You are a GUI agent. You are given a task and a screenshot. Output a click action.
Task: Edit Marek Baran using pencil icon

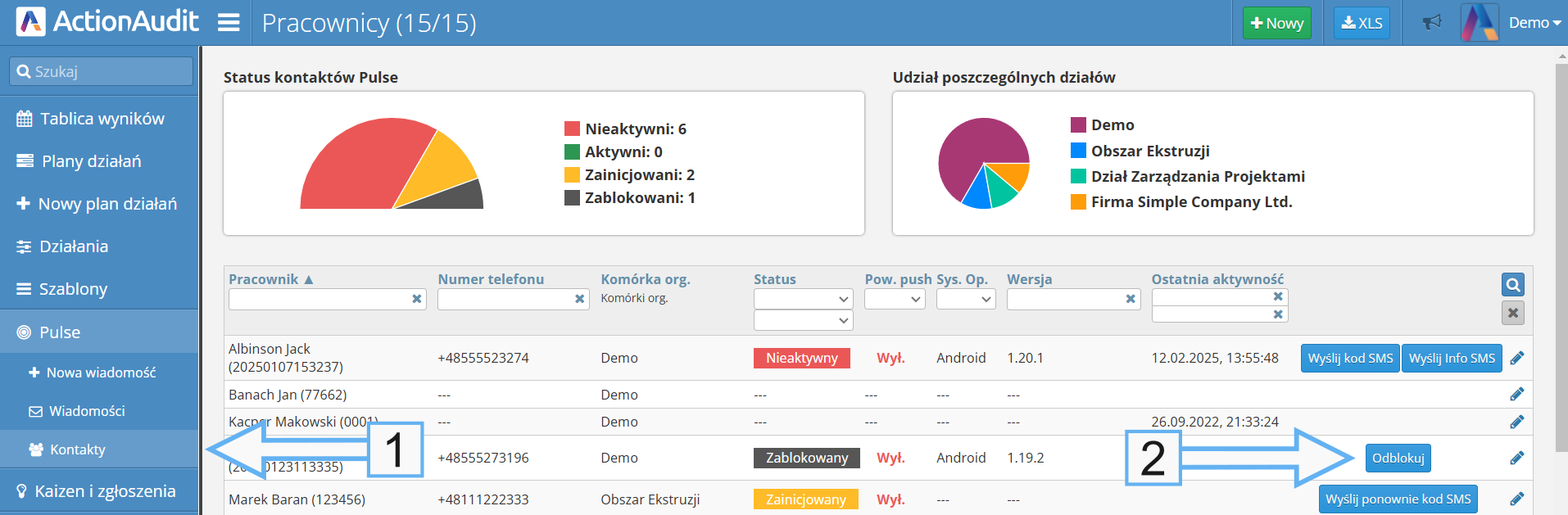click(x=1516, y=499)
